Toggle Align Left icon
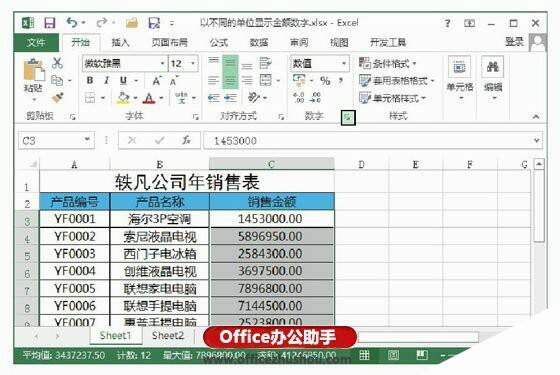The height and width of the screenshot is (375, 560). pyautogui.click(x=214, y=80)
